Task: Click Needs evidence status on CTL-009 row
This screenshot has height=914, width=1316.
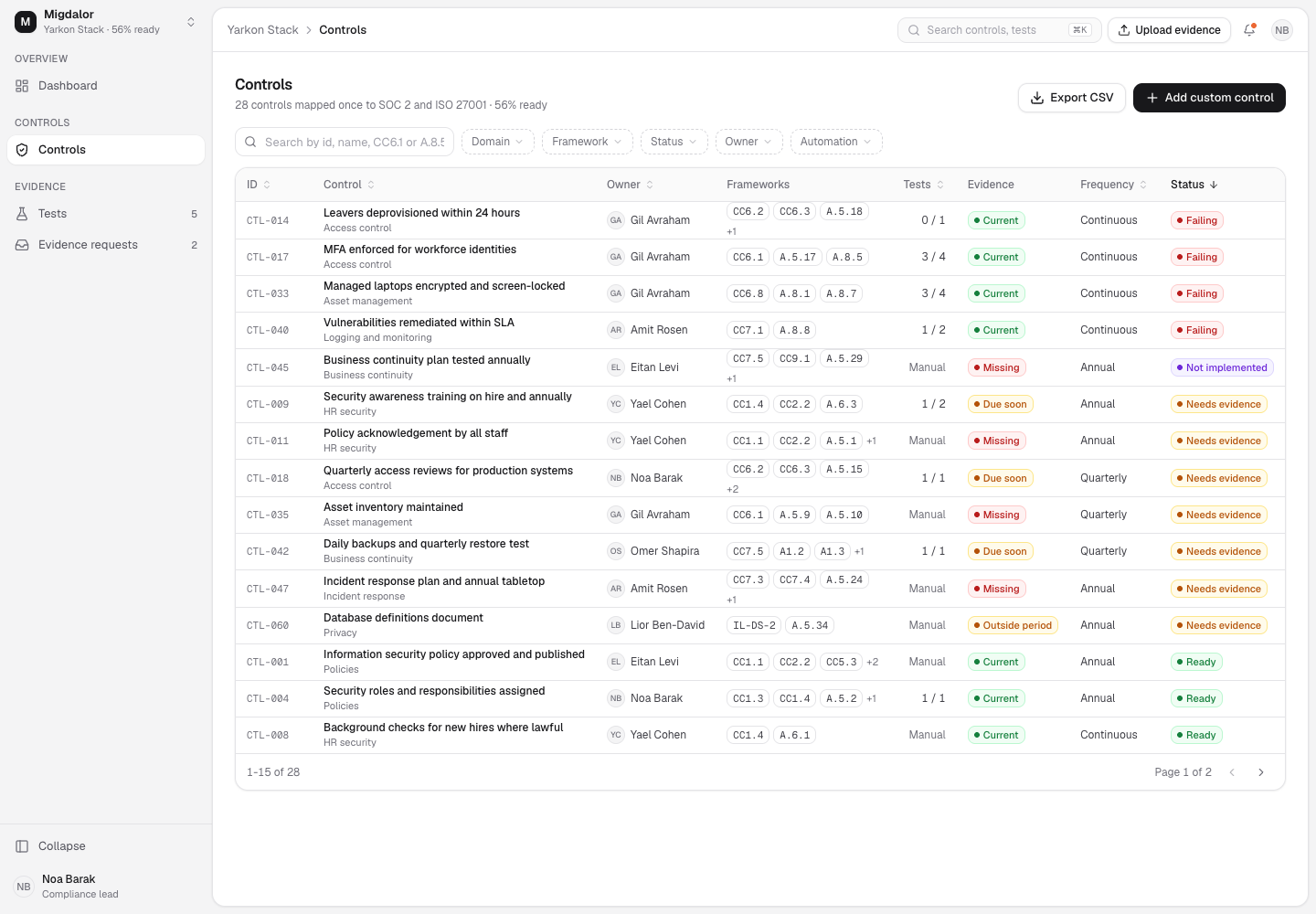Action: click(1219, 404)
